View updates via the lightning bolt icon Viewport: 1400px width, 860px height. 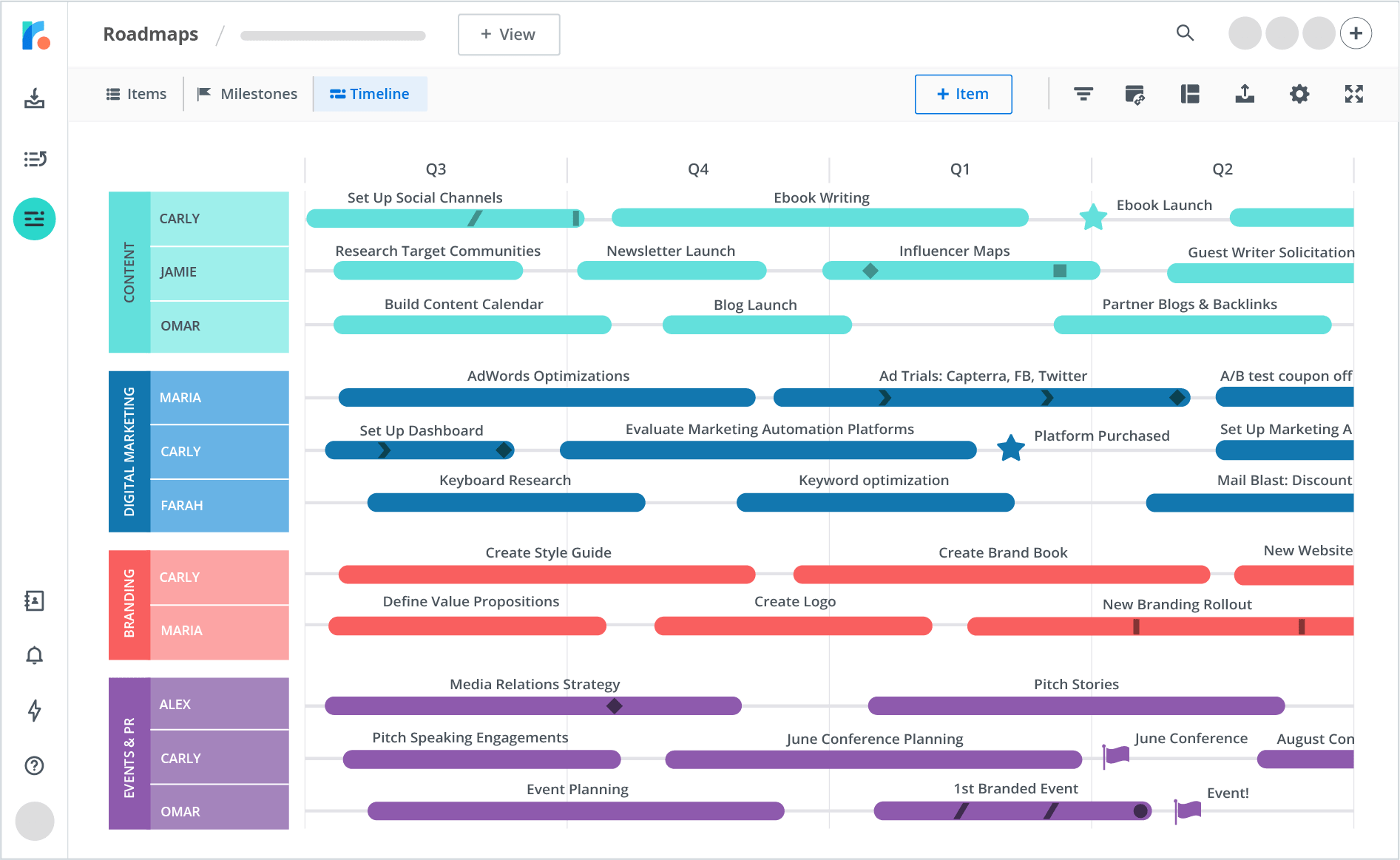click(34, 711)
